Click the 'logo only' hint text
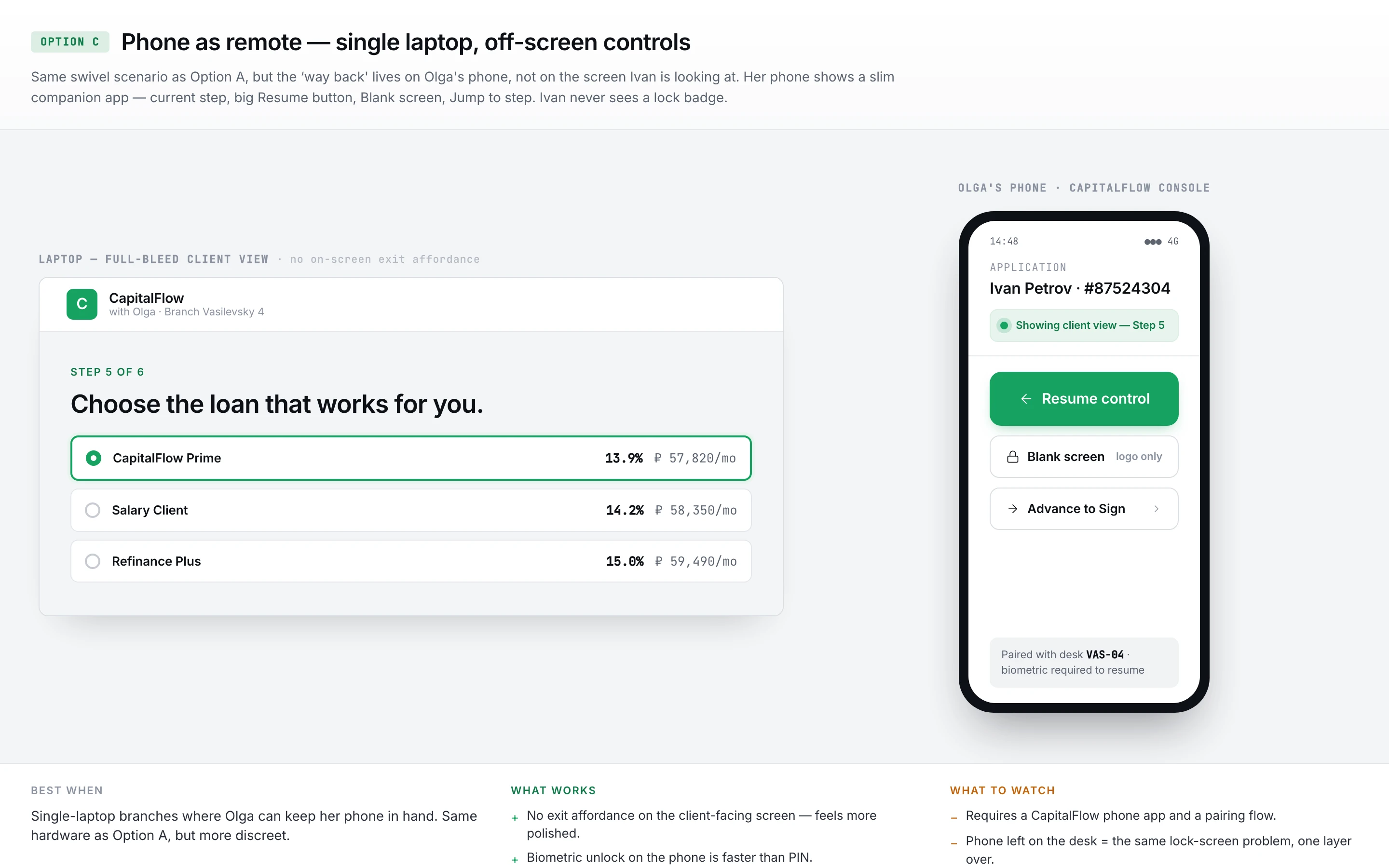Viewport: 1389px width, 868px height. (x=1139, y=457)
